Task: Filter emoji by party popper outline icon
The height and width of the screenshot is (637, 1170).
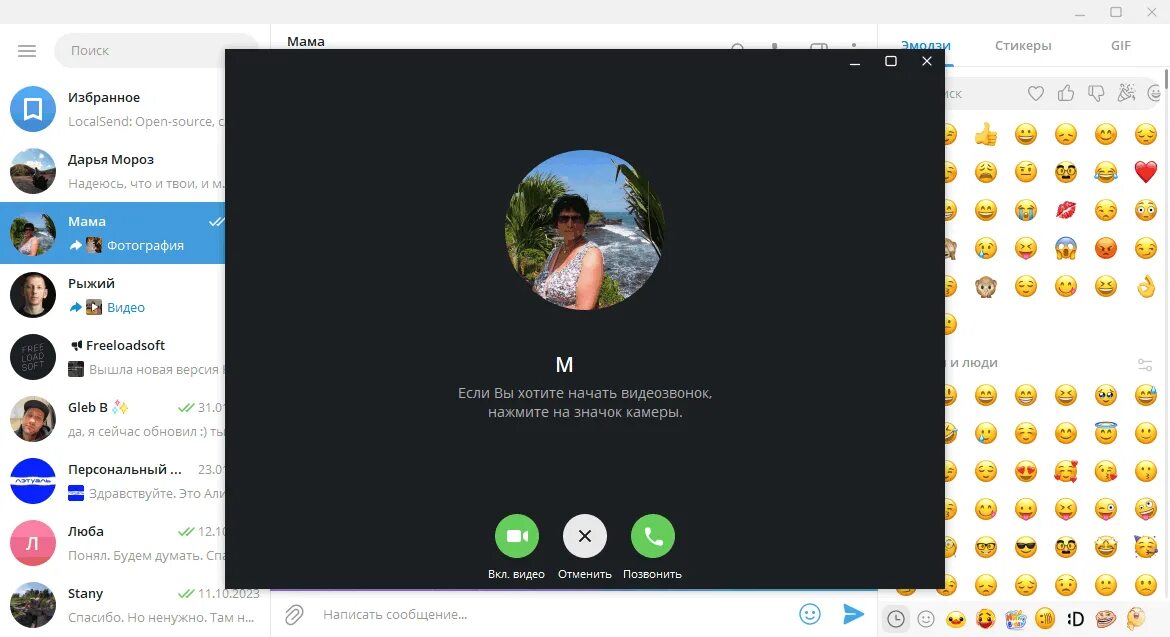Action: [x=1126, y=92]
